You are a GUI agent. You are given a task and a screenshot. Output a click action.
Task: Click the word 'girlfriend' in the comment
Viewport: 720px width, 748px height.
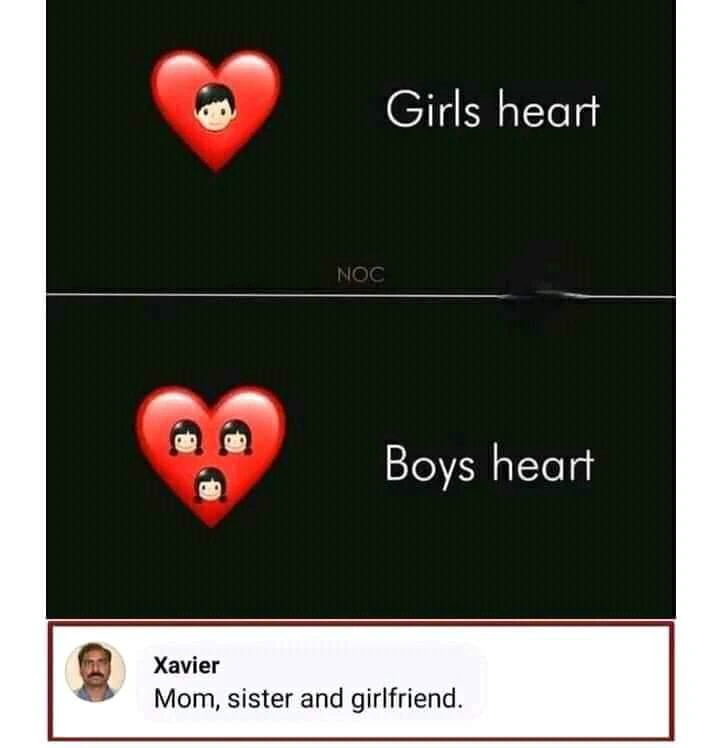pyautogui.click(x=407, y=699)
